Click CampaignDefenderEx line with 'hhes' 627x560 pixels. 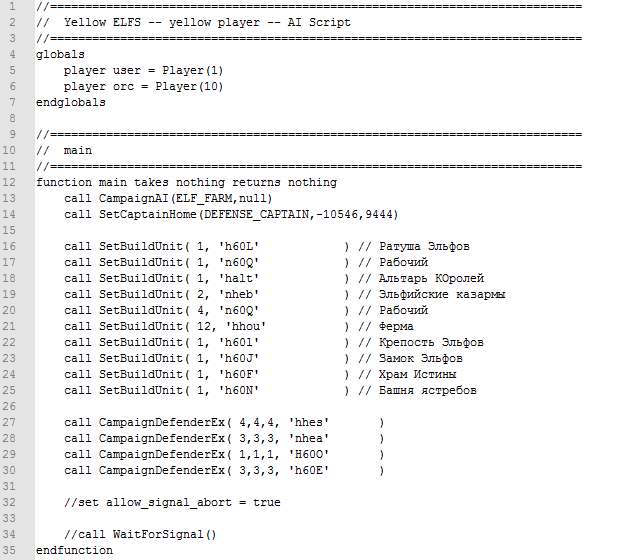pos(224,422)
